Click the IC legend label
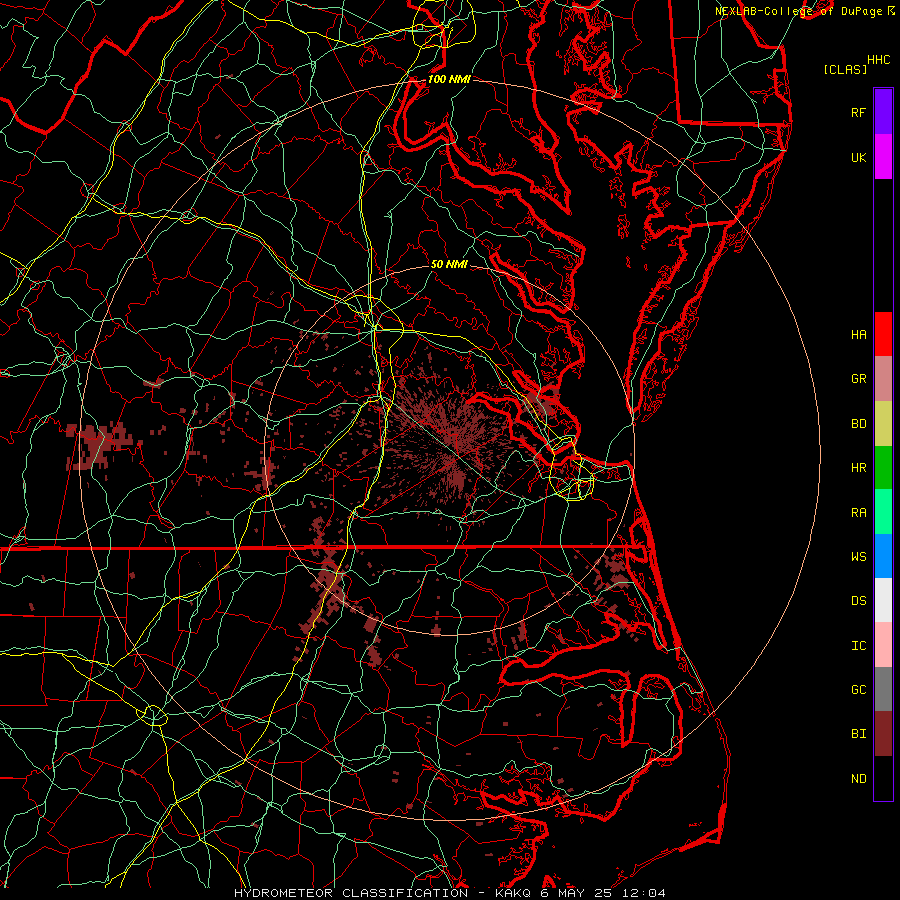The height and width of the screenshot is (900, 900). coord(858,646)
